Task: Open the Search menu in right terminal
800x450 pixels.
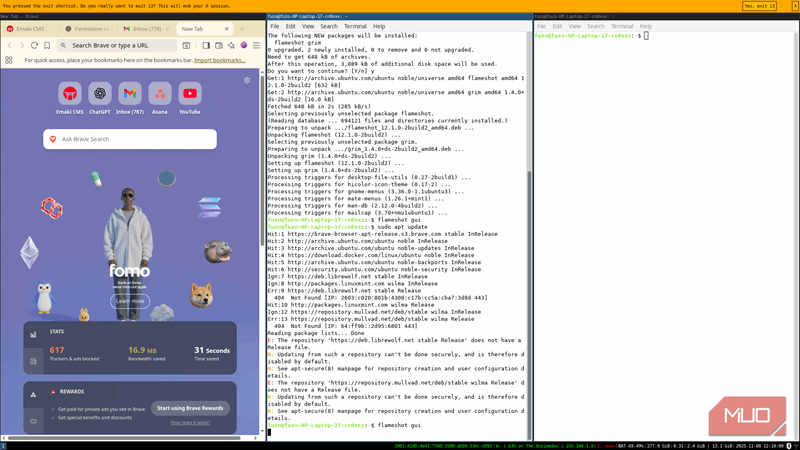Action: (596, 26)
